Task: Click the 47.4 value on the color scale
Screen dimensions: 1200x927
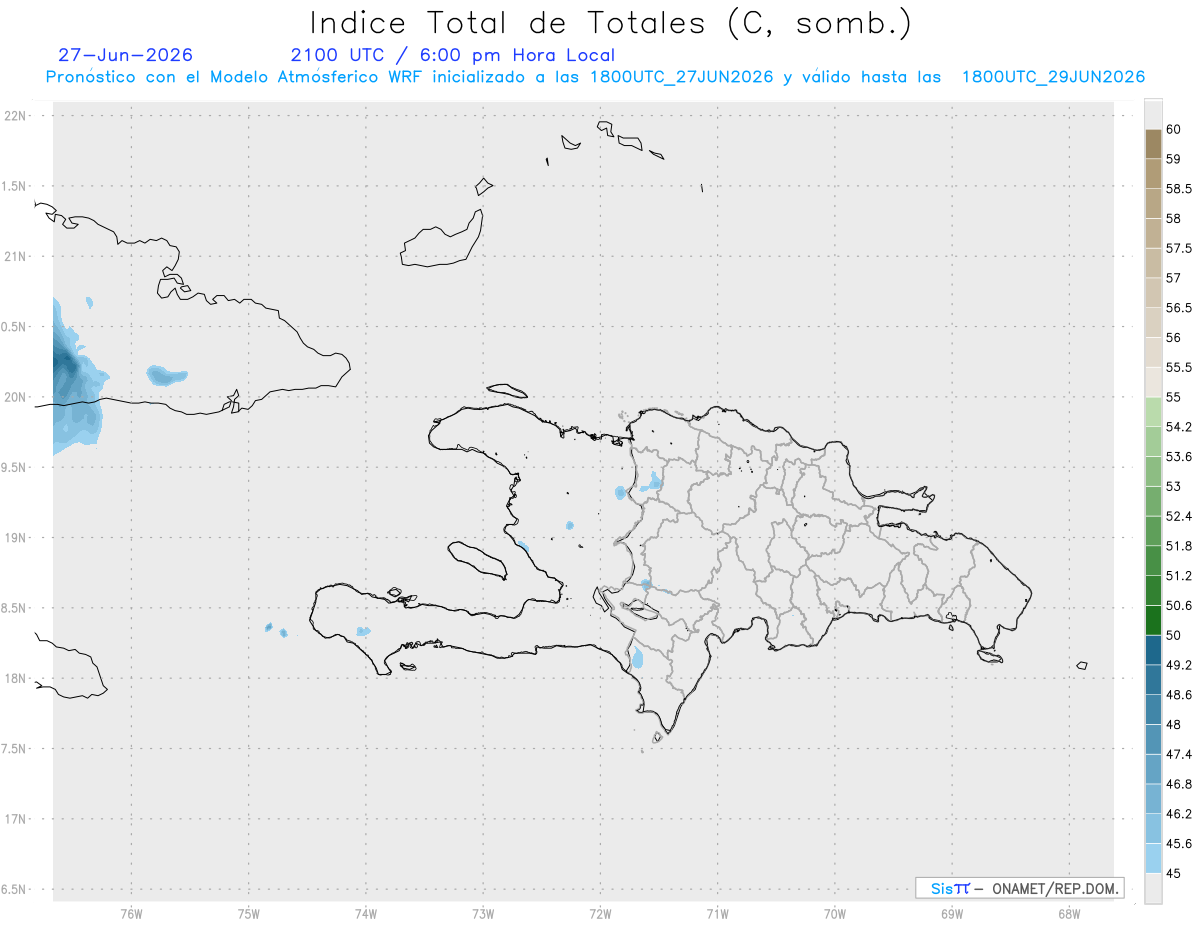Action: [1179, 754]
